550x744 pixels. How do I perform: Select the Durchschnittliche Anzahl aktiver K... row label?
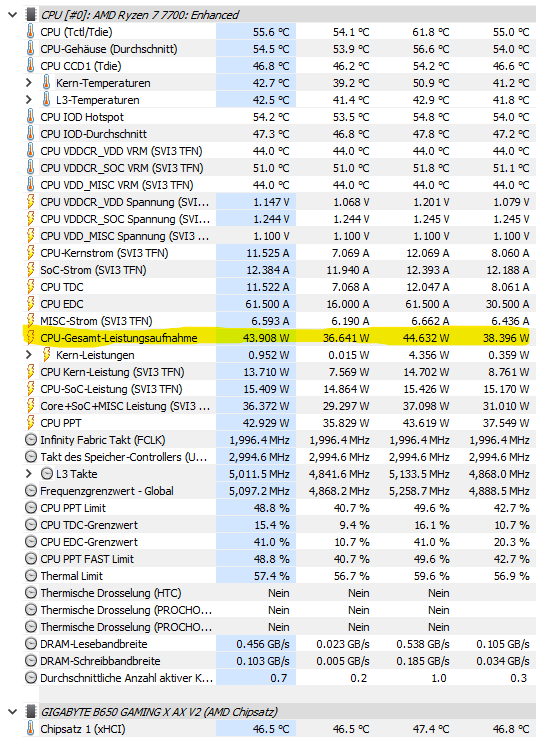(x=126, y=678)
